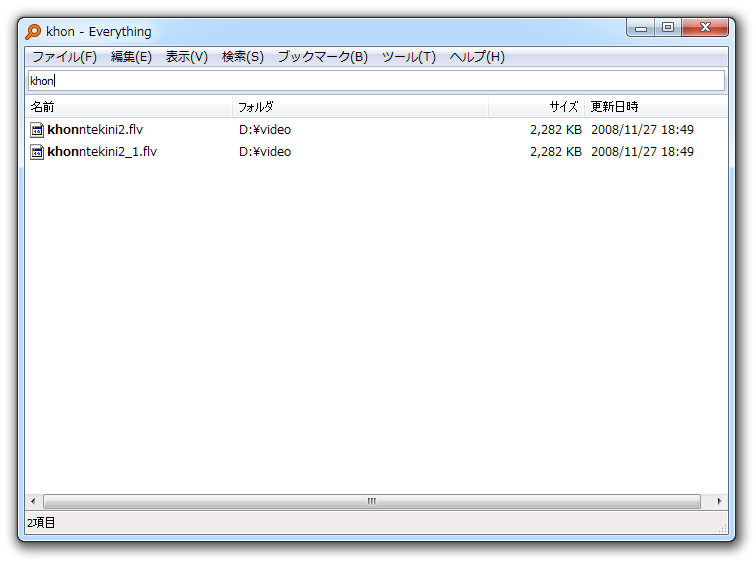756x563 pixels.
Task: Select the khonntekini2.flv file icon
Action: point(37,130)
